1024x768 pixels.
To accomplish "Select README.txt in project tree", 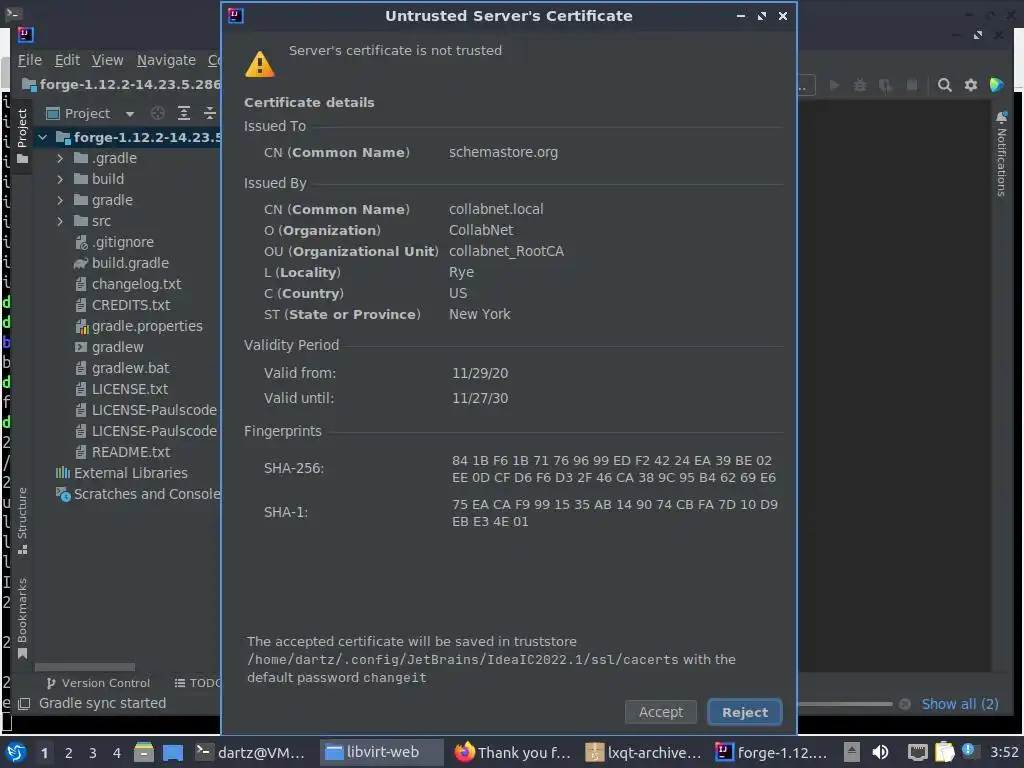I will click(131, 452).
